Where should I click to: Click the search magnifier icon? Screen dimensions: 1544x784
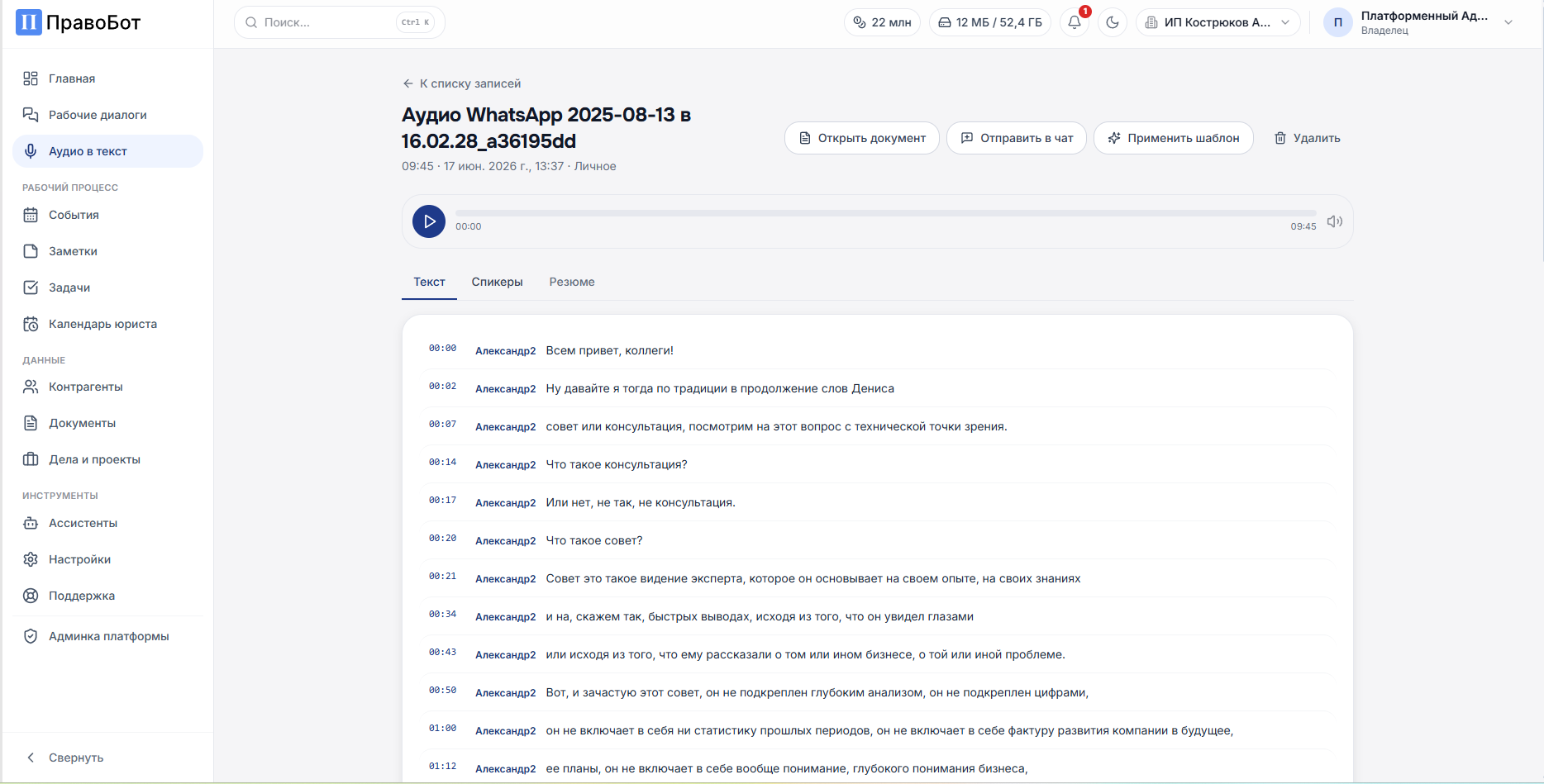pos(251,22)
